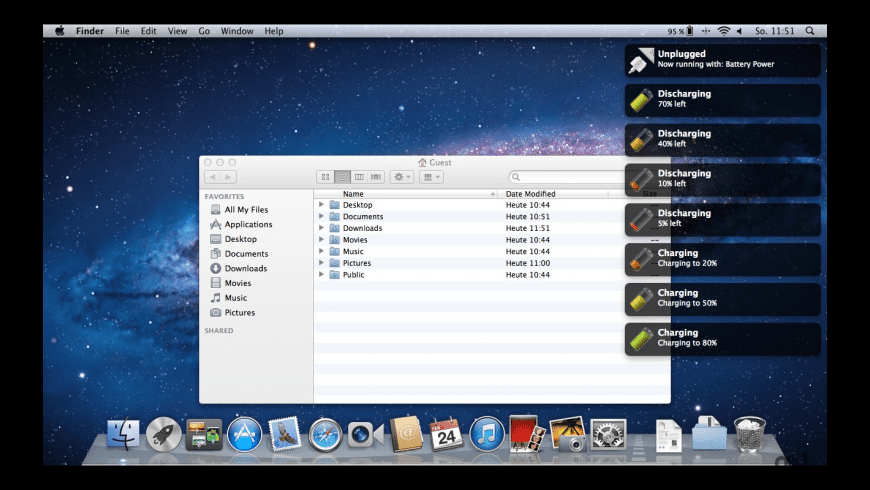Select the Public folder row

click(492, 275)
